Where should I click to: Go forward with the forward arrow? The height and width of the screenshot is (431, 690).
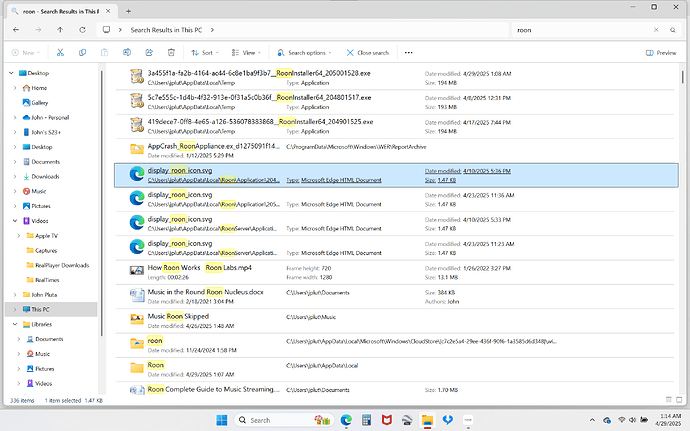coord(38,29)
